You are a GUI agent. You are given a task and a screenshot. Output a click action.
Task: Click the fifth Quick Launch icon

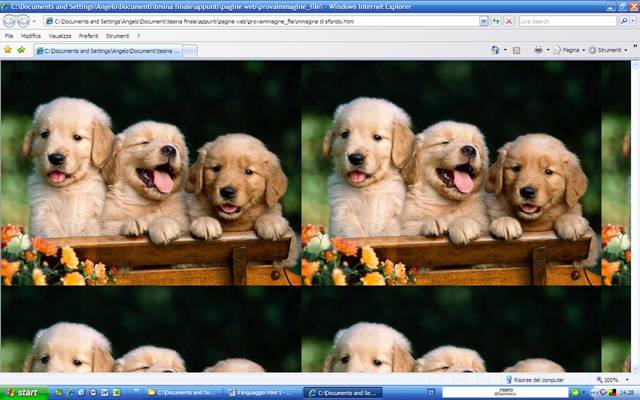104,393
